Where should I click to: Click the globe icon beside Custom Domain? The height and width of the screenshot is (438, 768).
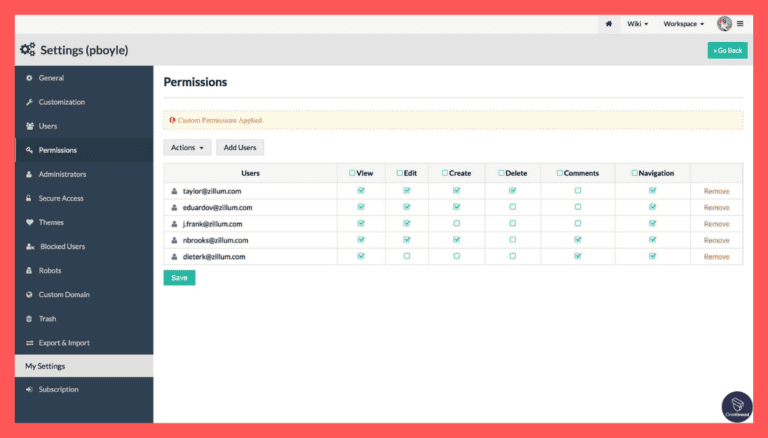(x=28, y=294)
